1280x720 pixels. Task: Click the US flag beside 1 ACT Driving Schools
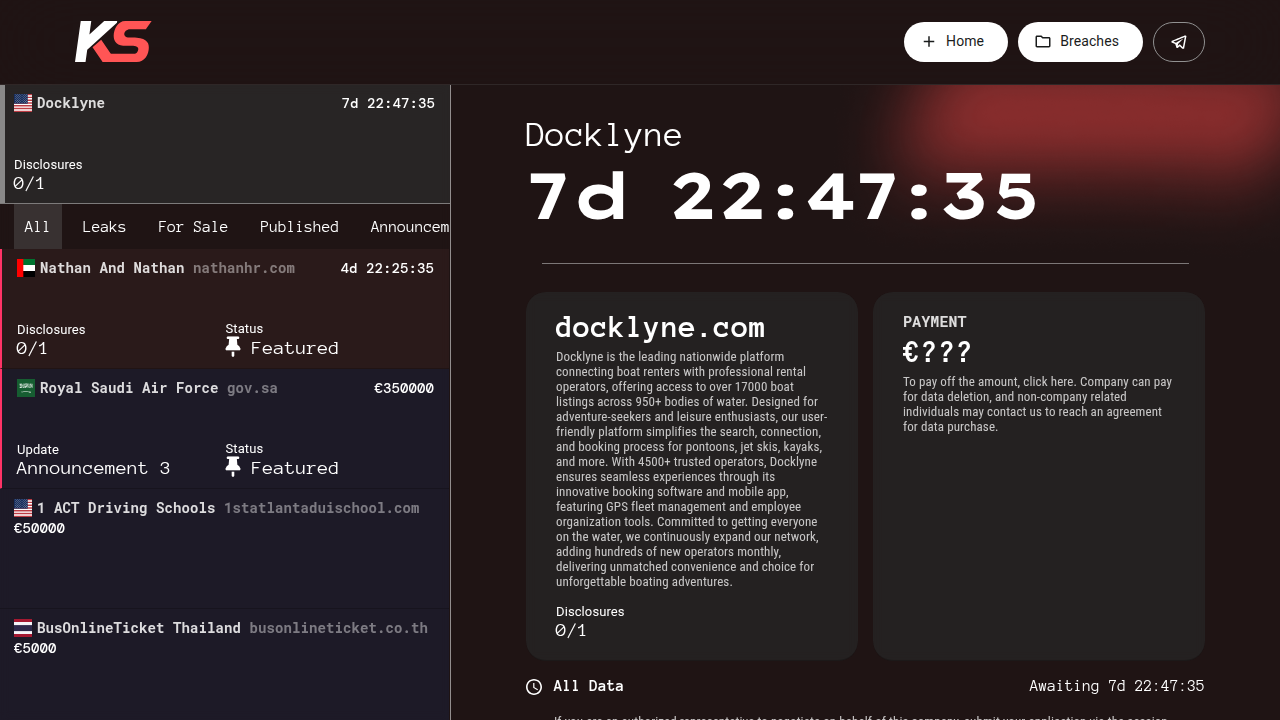pos(23,508)
